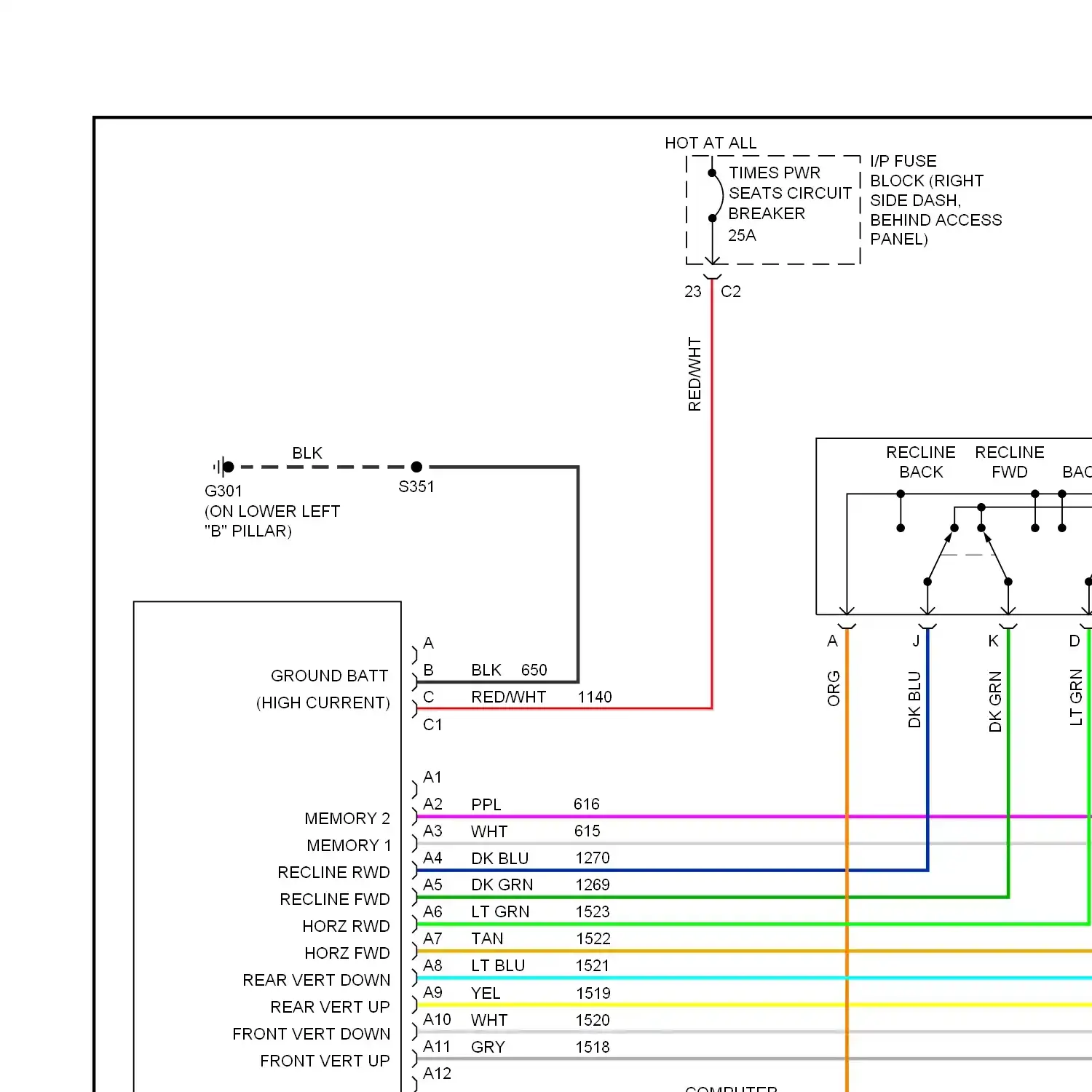Viewport: 1092px width, 1092px height.
Task: Select circuit number "615"
Action: (587, 831)
